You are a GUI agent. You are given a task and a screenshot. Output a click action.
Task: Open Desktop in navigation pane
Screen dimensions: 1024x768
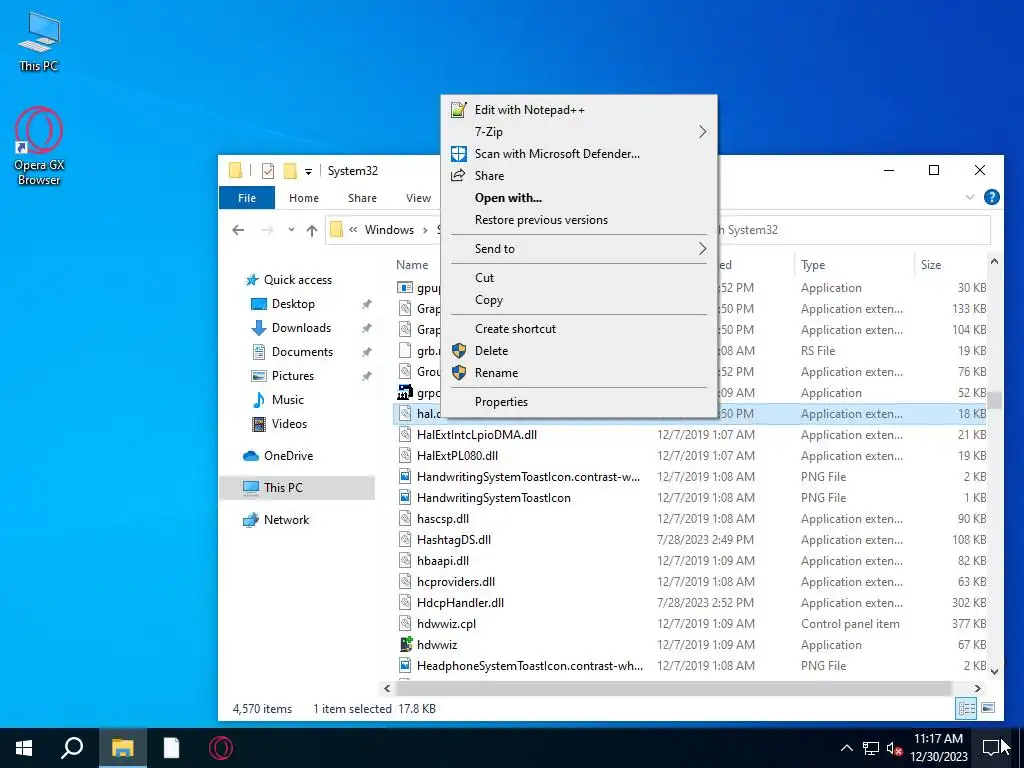tap(293, 304)
